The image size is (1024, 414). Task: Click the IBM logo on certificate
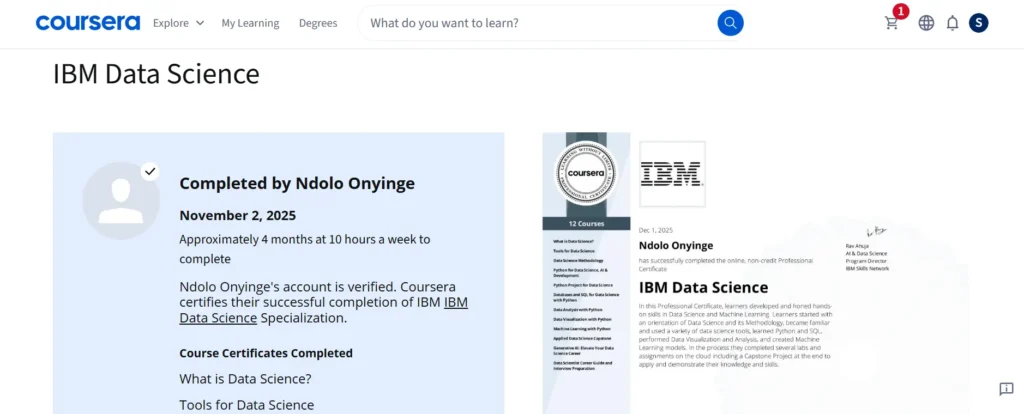coord(671,174)
